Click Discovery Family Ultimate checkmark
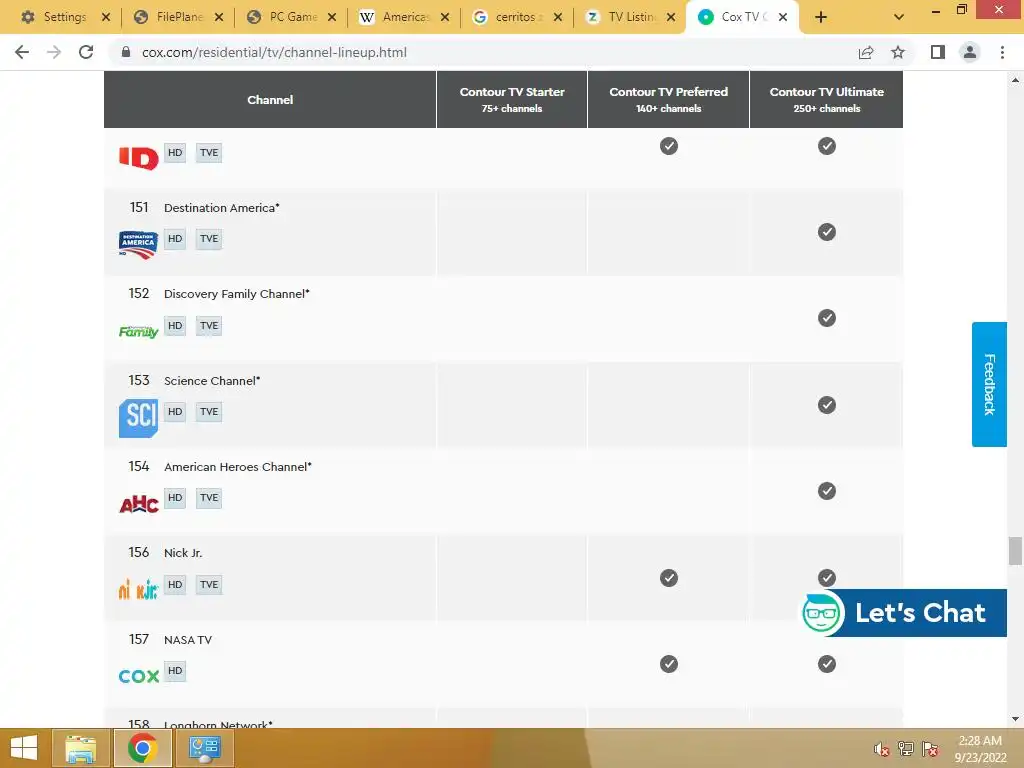Image resolution: width=1024 pixels, height=768 pixels. tap(827, 318)
